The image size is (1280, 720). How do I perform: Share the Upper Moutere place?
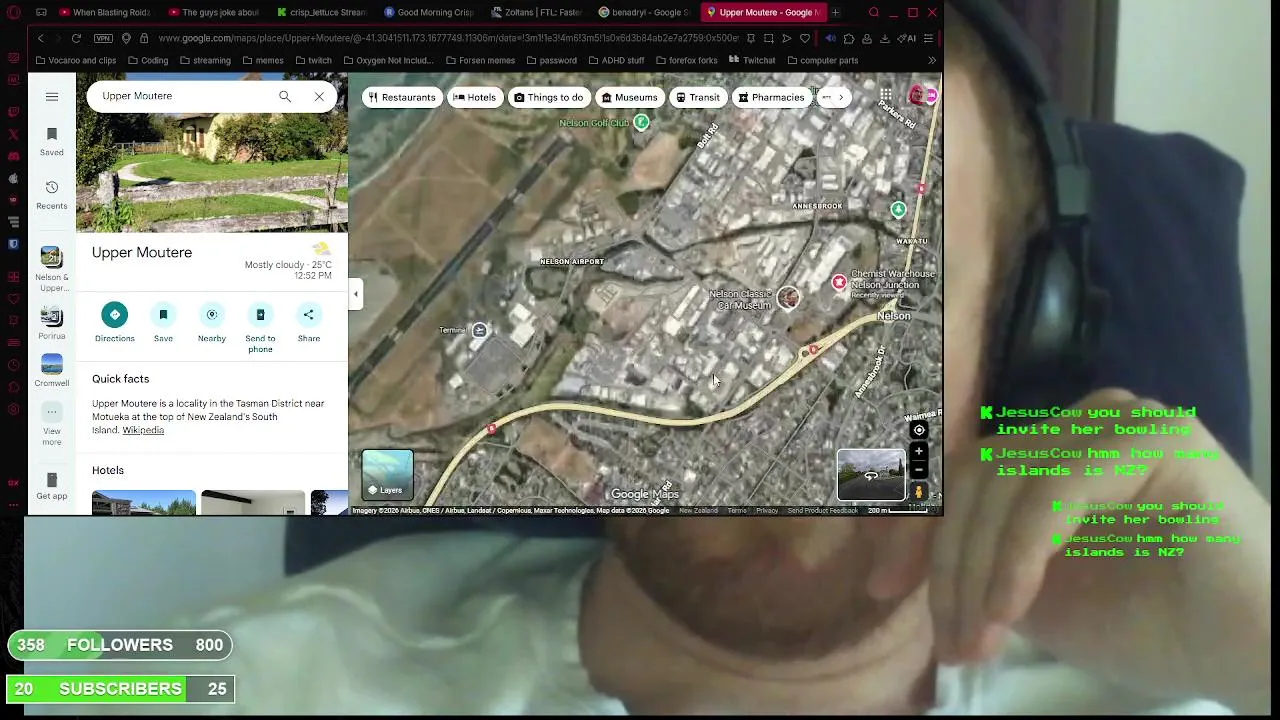click(308, 323)
